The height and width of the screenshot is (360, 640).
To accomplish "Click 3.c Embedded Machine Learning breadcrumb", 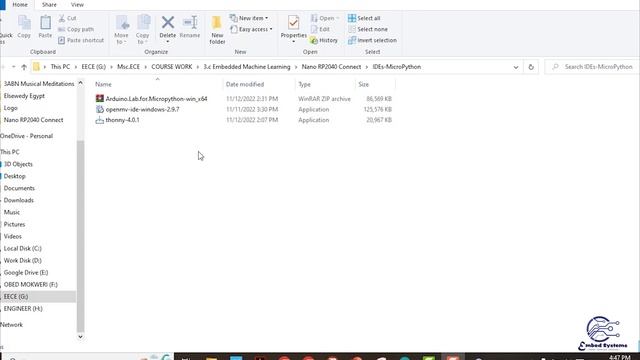I will 247,67.
